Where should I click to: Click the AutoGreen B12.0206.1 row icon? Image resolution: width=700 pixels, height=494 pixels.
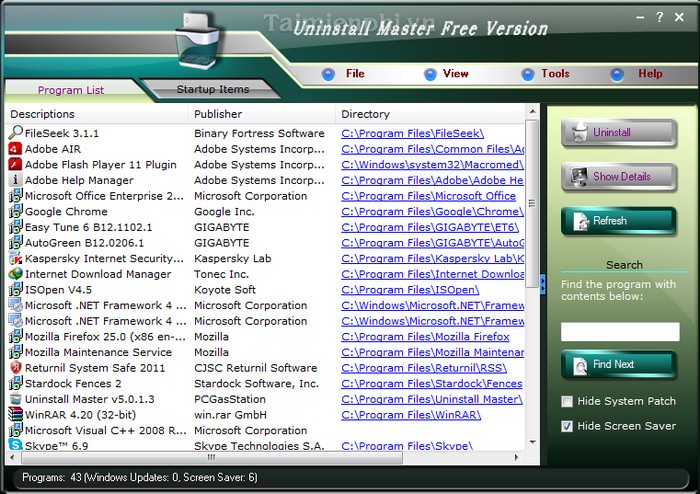click(x=16, y=242)
